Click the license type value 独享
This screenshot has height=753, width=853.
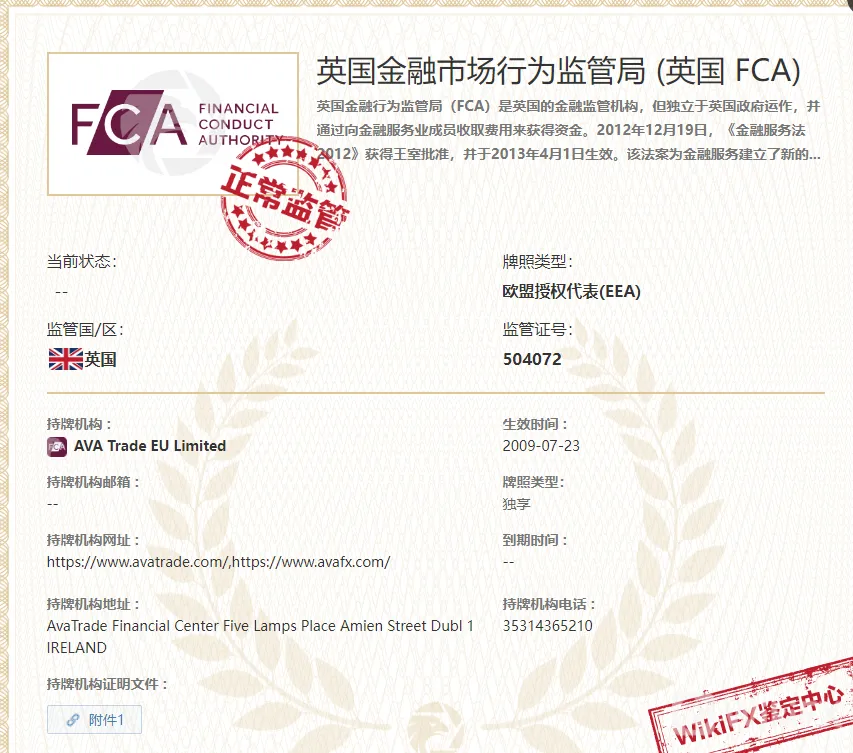click(x=516, y=504)
